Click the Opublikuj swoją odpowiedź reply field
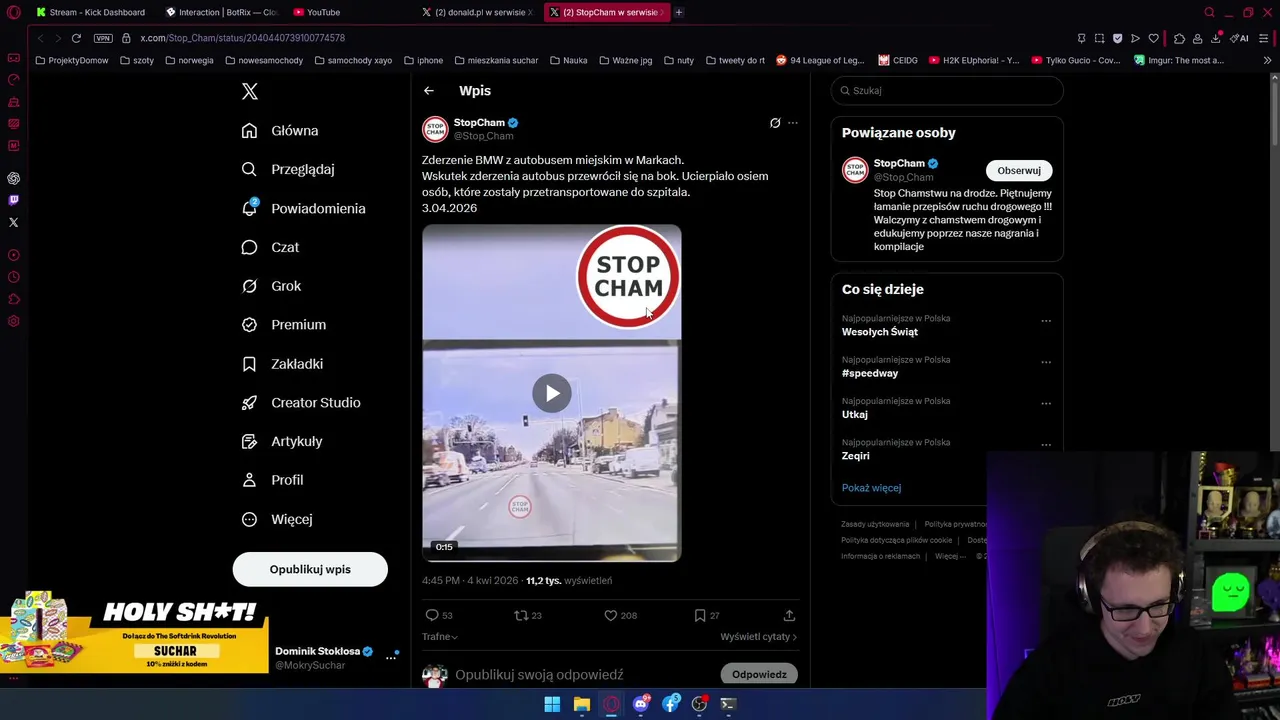Image resolution: width=1280 pixels, height=720 pixels. pos(539,675)
